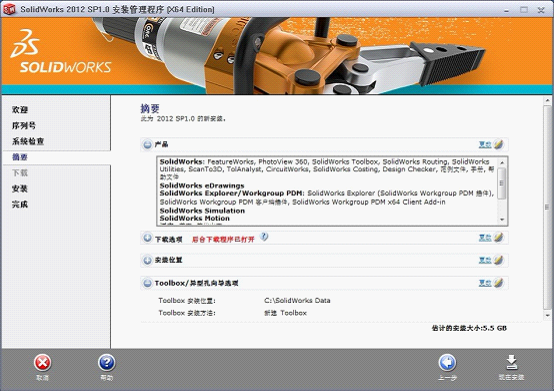Maximize the installer window
Screen dimensions: 554x391
524,10
